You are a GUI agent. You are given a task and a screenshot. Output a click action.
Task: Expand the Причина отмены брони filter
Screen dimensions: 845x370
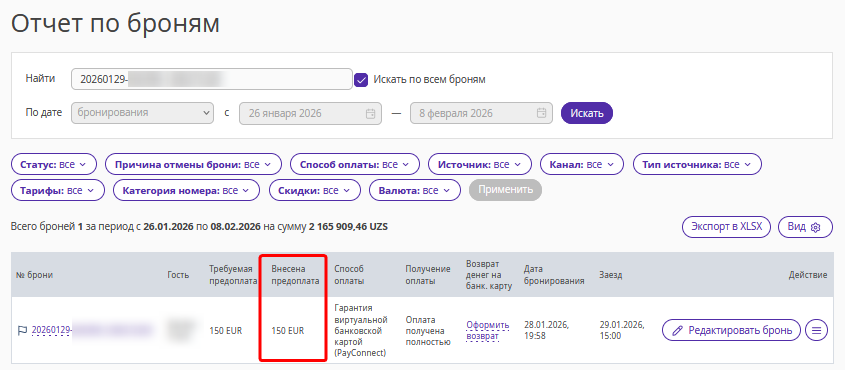(x=193, y=164)
